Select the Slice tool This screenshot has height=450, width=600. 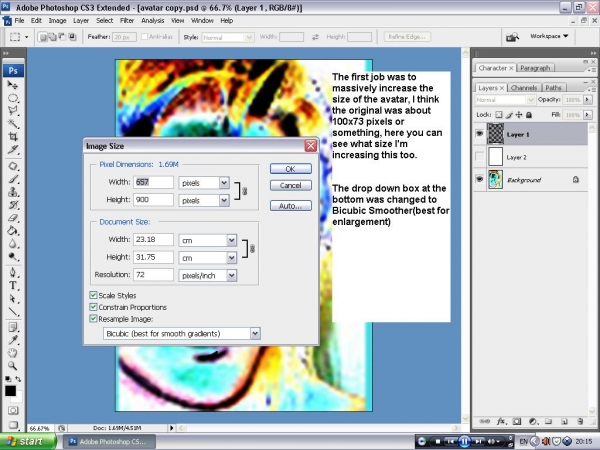13,150
